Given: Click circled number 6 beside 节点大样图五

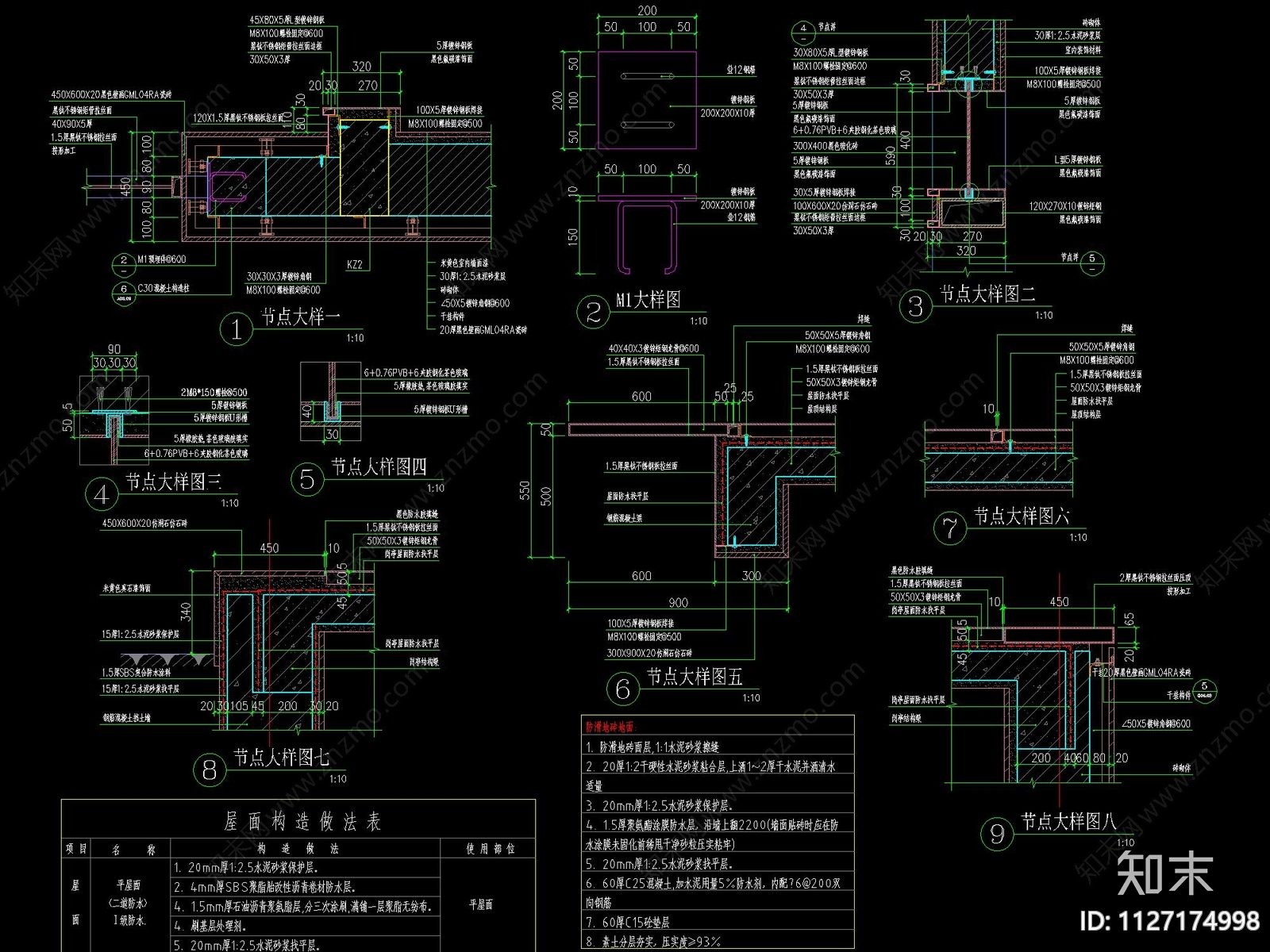Looking at the screenshot, I should click(x=623, y=689).
